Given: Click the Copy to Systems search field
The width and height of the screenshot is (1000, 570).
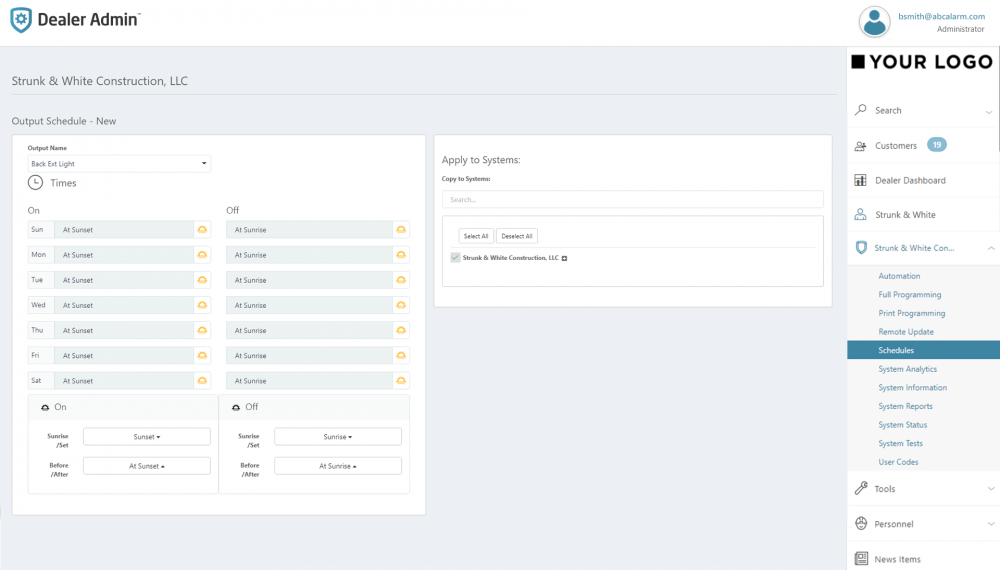Looking at the screenshot, I should click(632, 199).
